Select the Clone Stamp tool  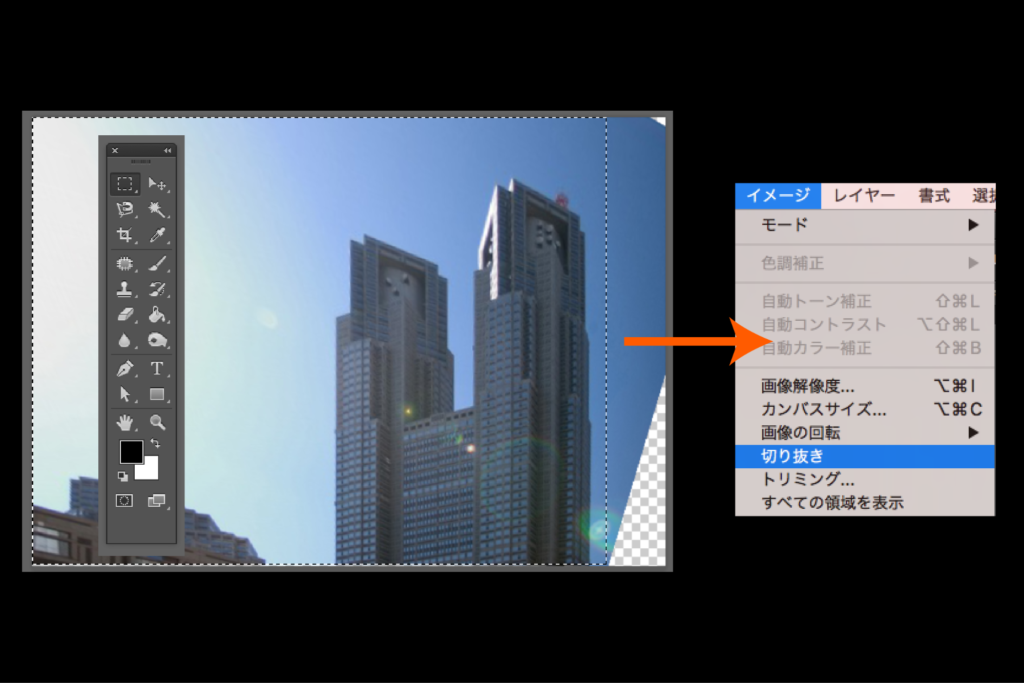pyautogui.click(x=125, y=289)
